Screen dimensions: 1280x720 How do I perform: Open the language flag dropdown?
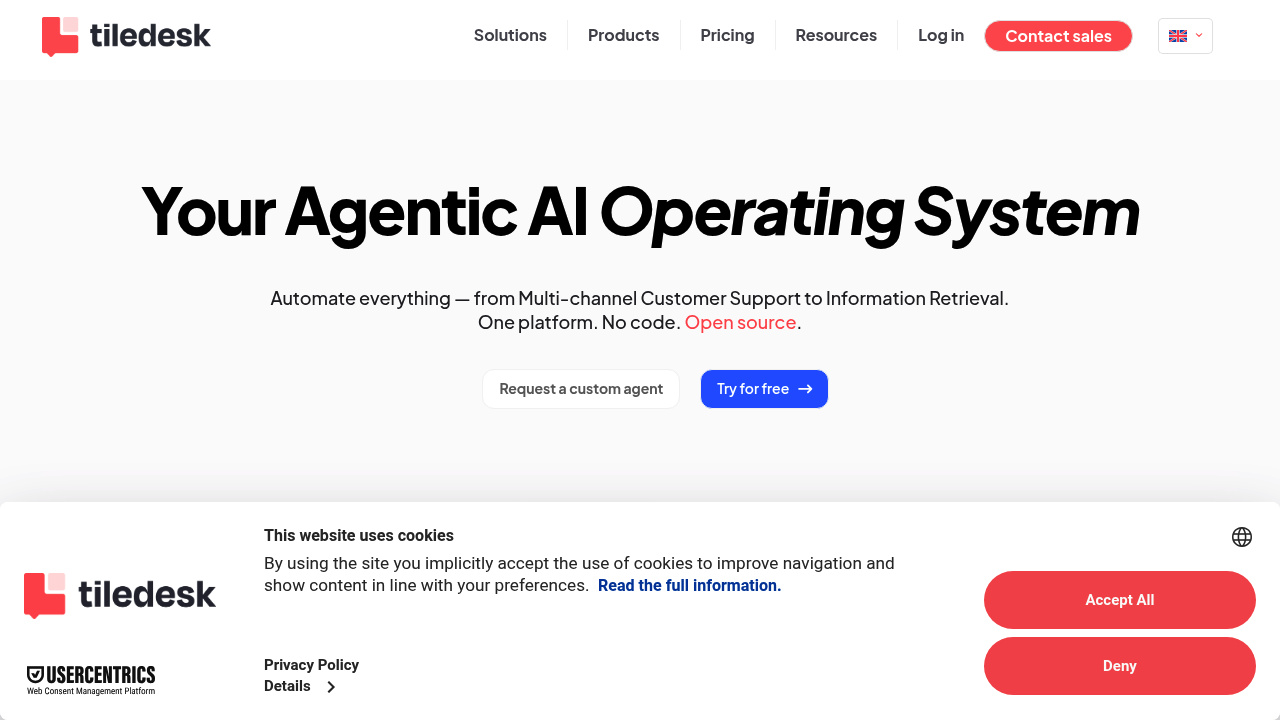pos(1185,36)
